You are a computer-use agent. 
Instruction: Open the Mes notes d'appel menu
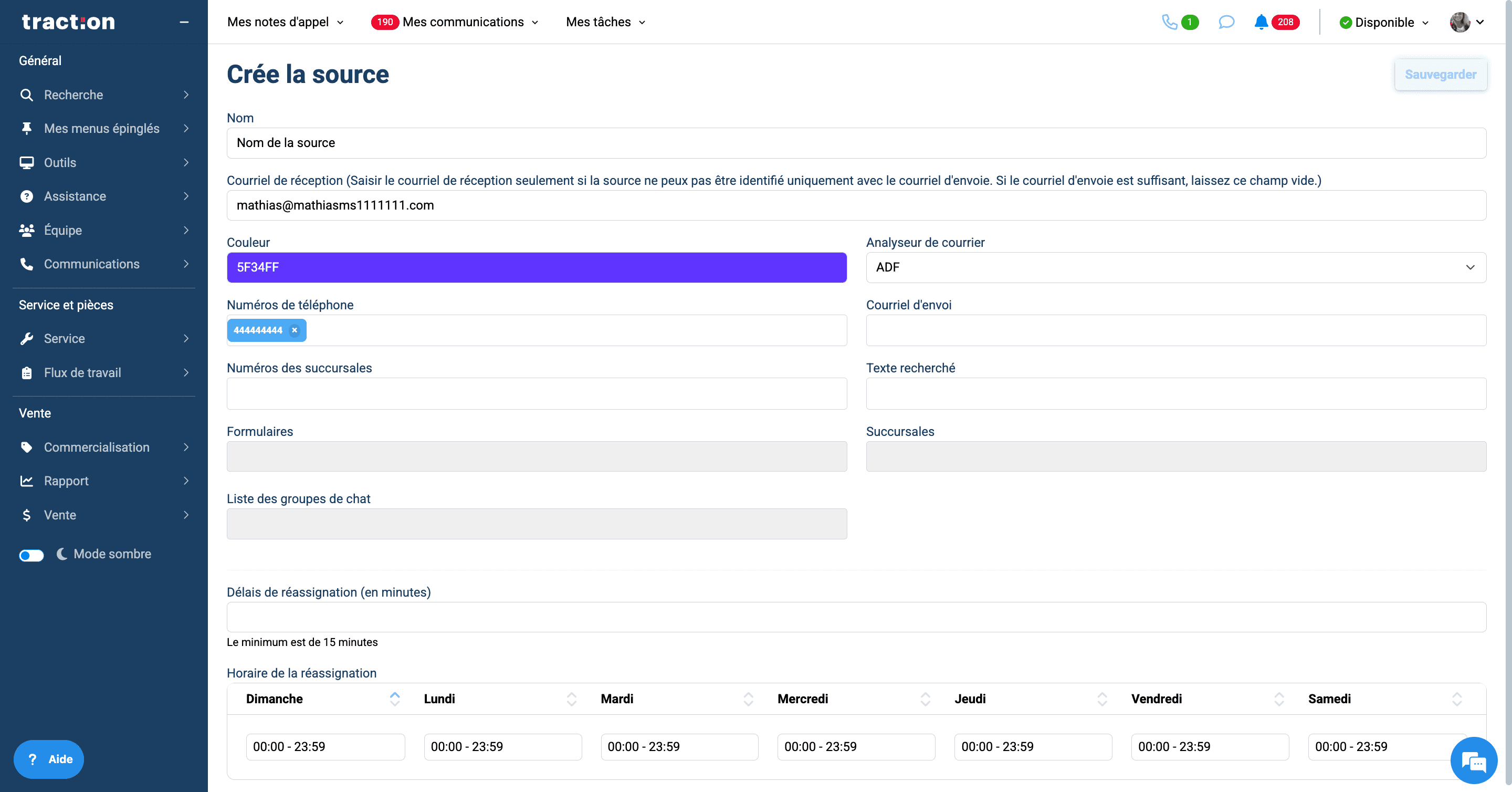[285, 22]
